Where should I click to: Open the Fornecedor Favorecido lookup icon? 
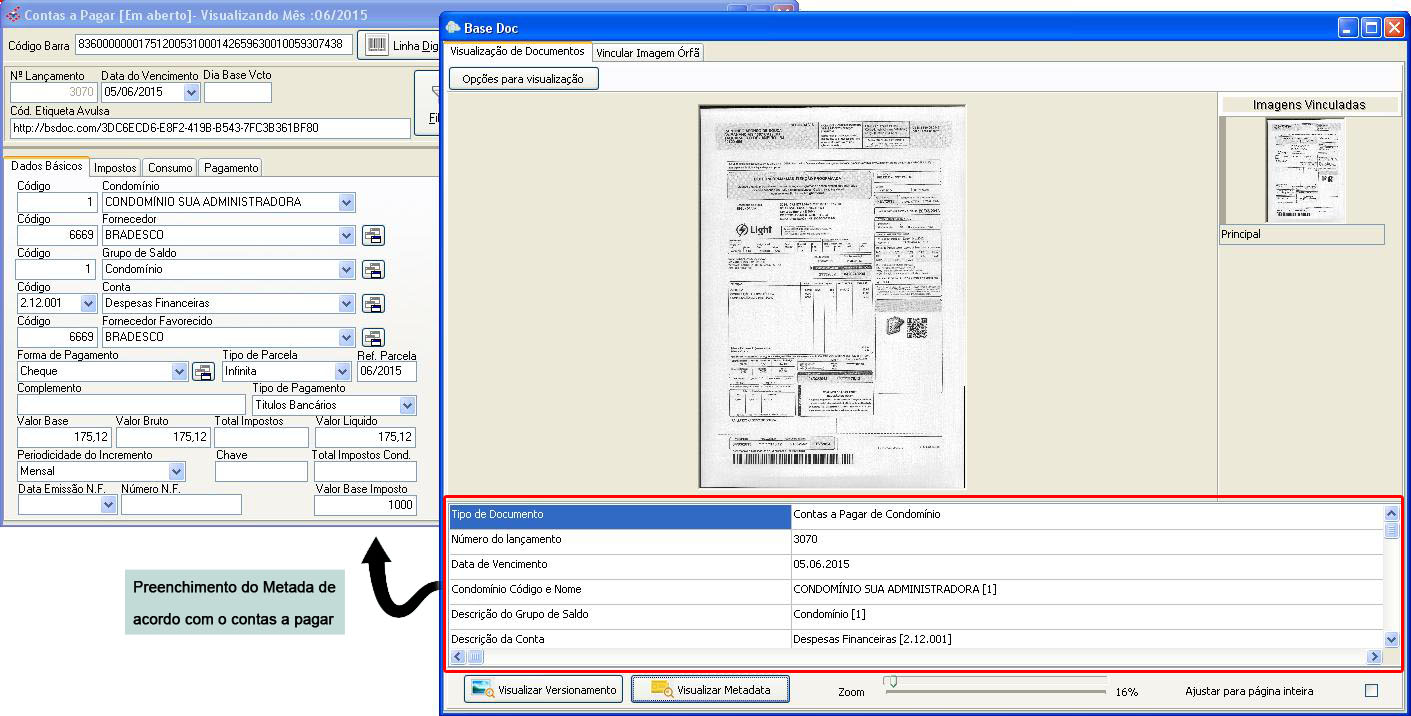(x=373, y=338)
